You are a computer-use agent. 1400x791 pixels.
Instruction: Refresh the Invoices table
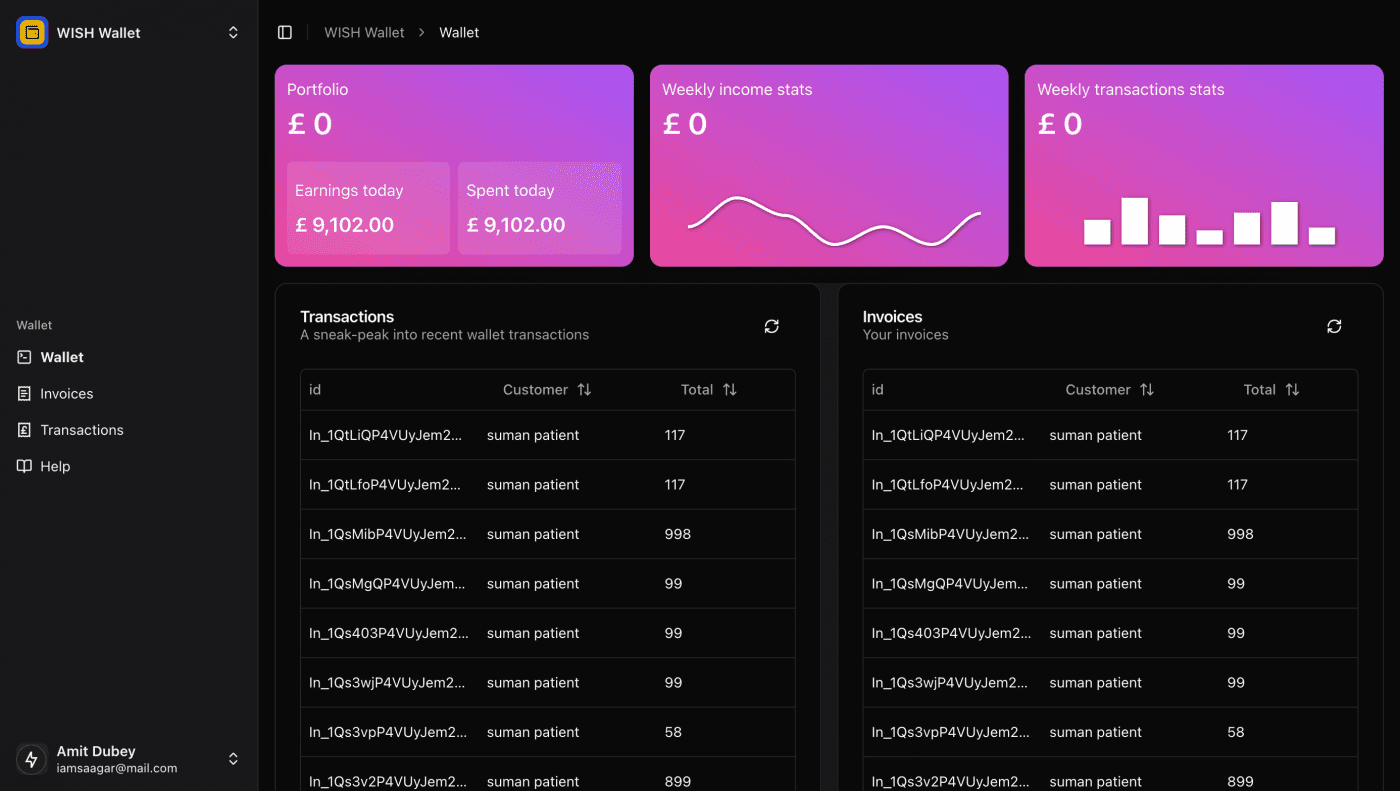coord(1334,326)
